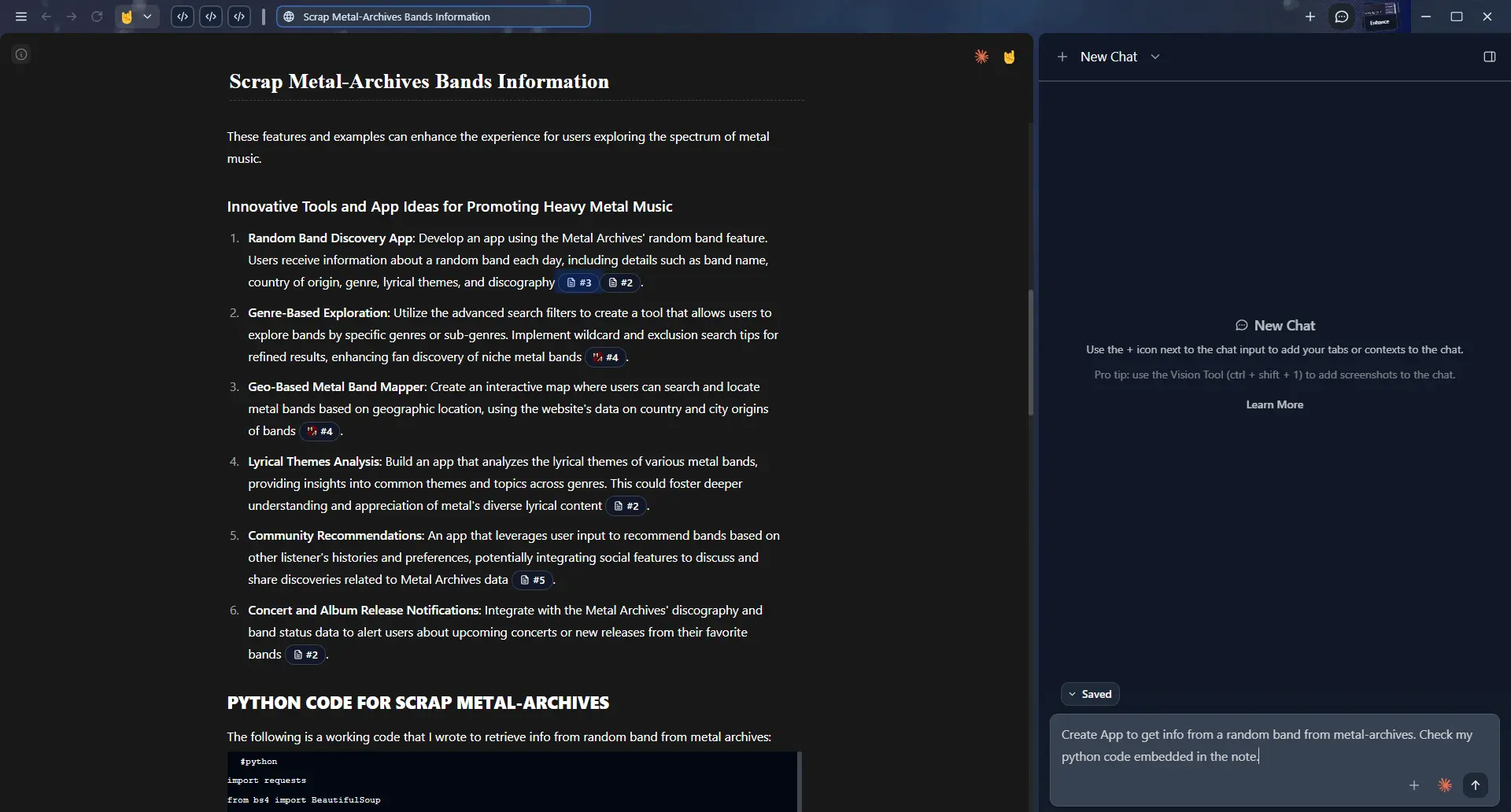Click heading 'Innovative Tools and App Ideas'
The height and width of the screenshot is (812, 1511).
click(449, 207)
